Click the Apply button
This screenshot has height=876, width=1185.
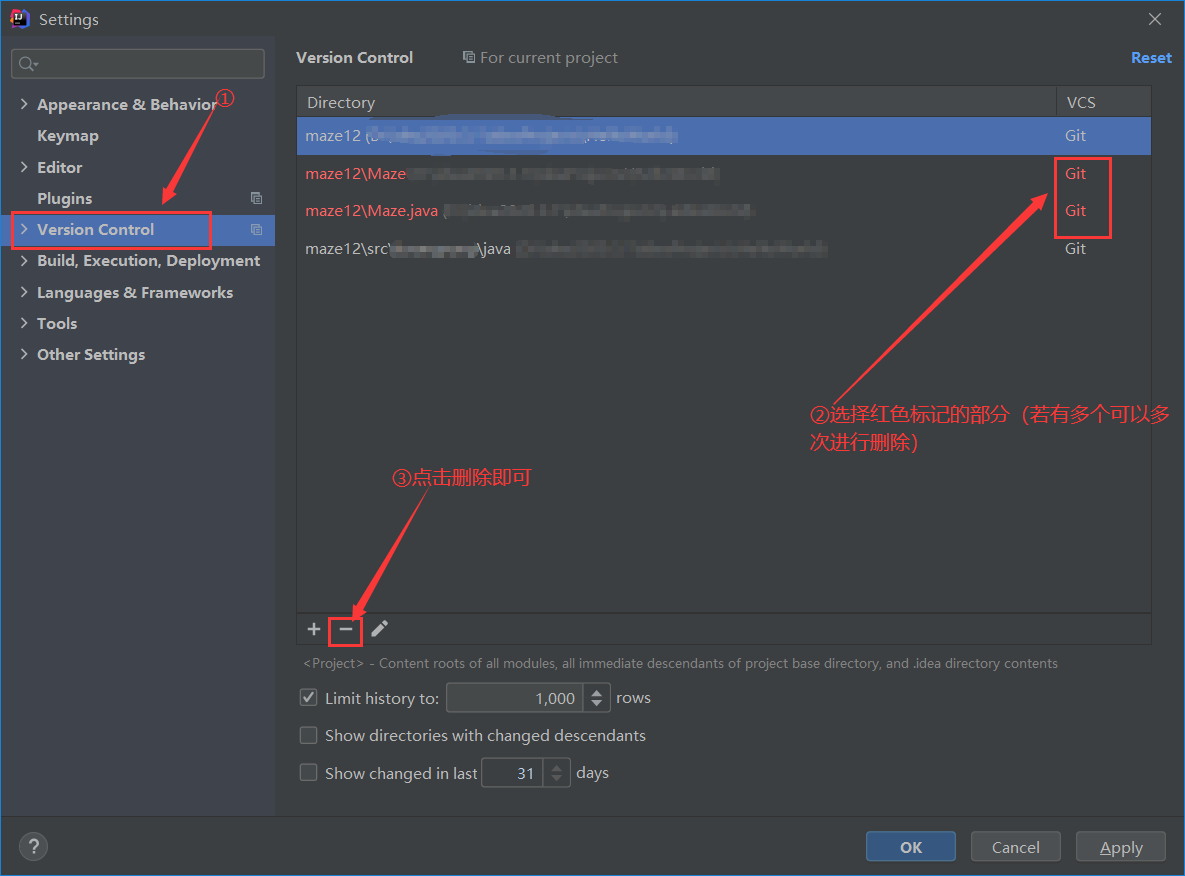point(1120,846)
